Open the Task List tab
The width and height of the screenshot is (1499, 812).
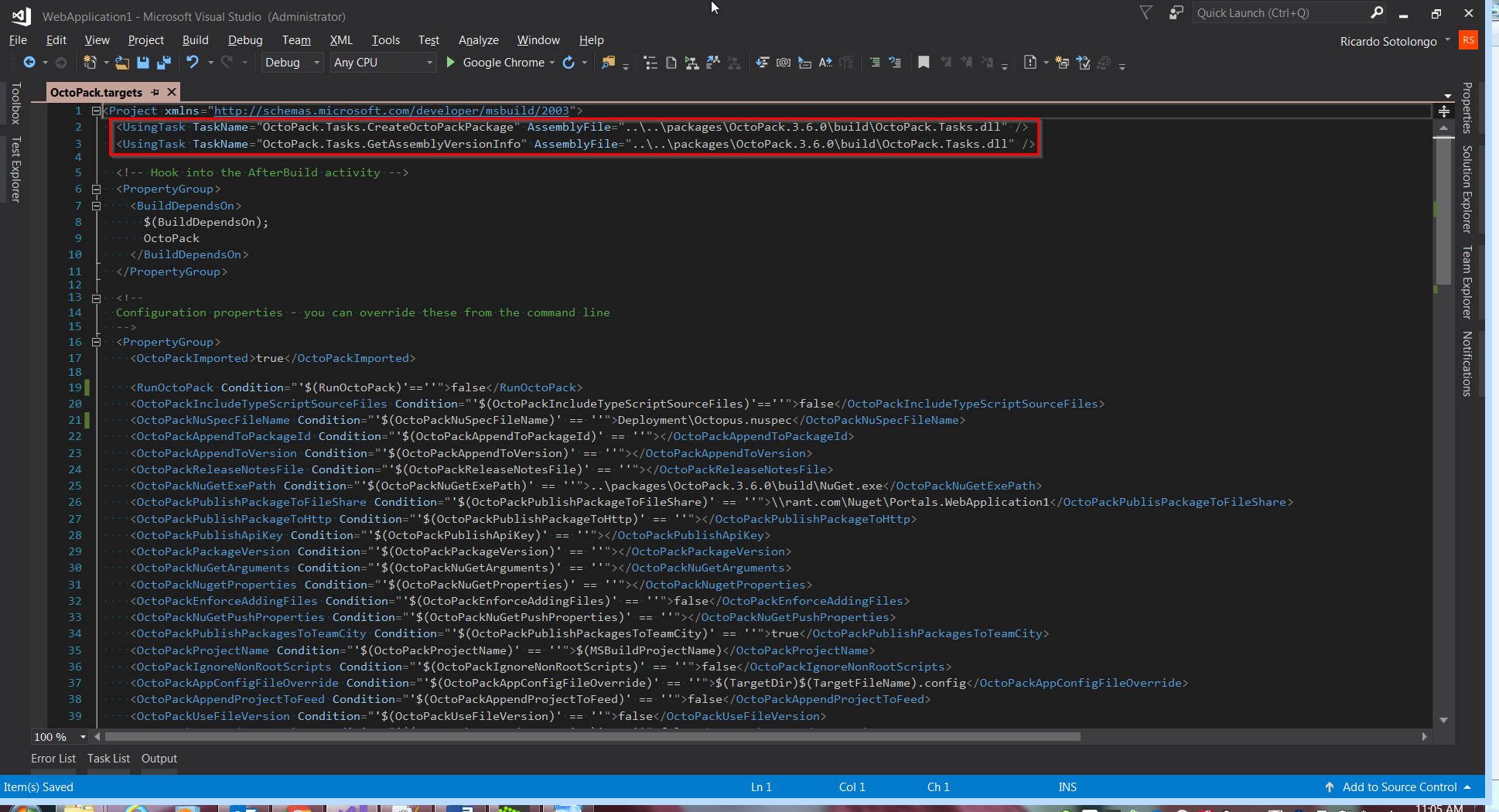(108, 759)
